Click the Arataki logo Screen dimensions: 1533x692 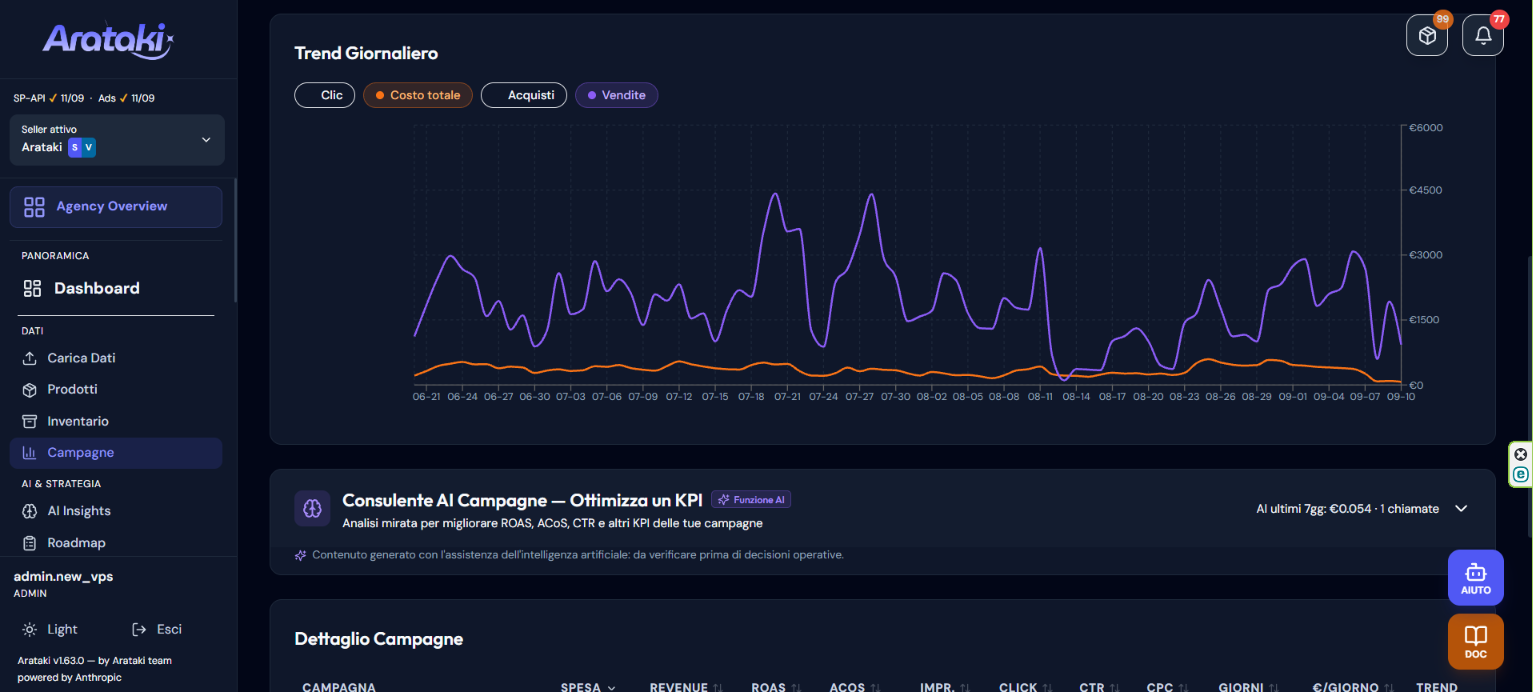coord(109,40)
